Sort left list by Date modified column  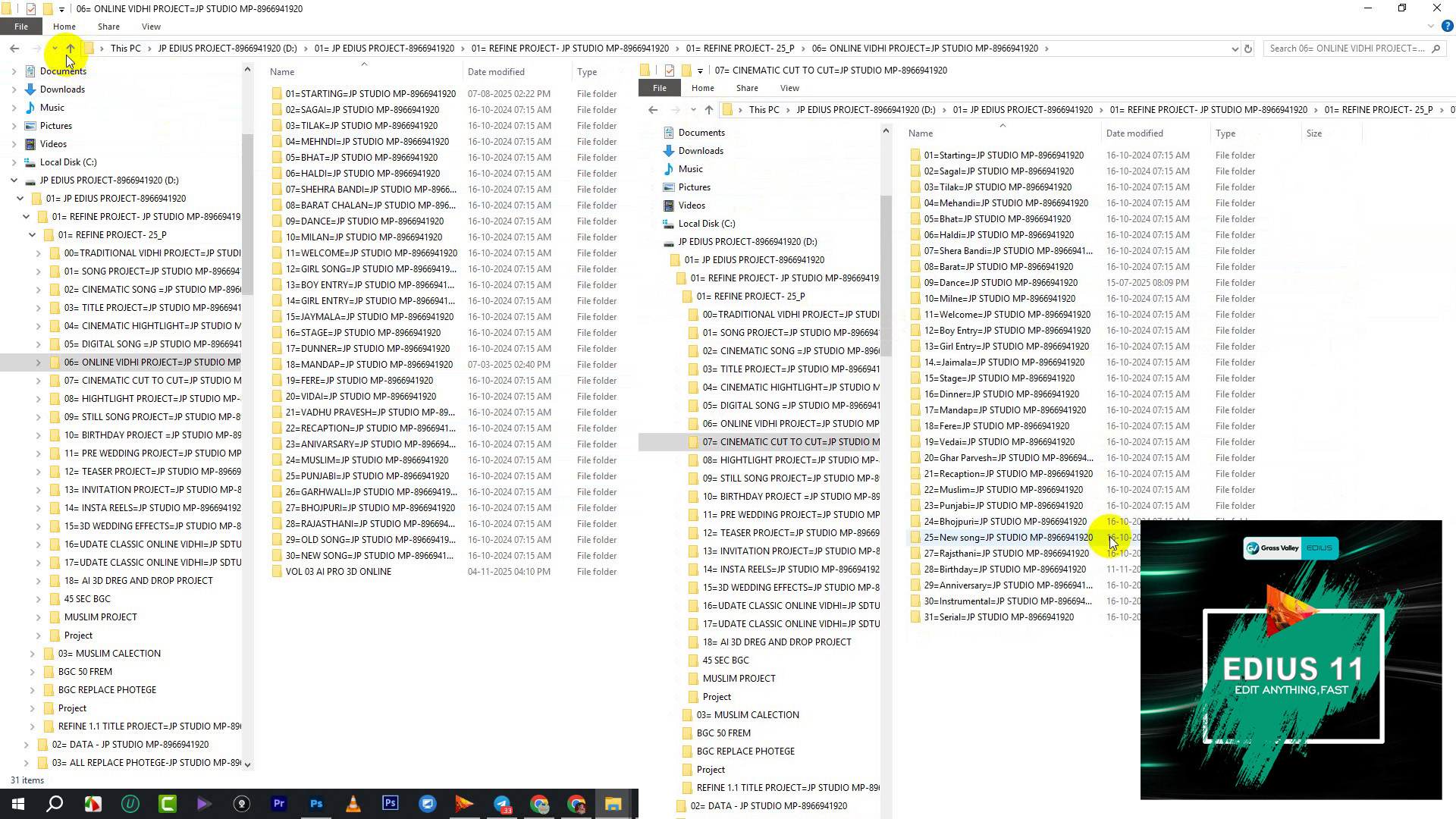pos(496,72)
